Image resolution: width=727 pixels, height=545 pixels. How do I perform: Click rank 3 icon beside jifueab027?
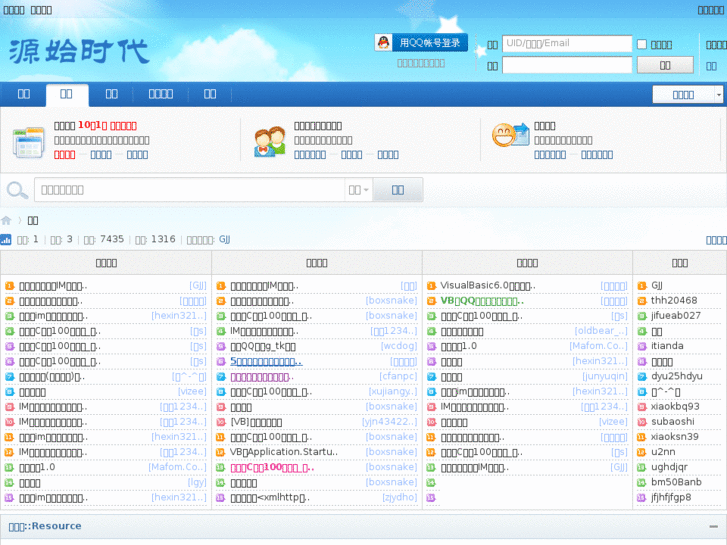coord(642,316)
